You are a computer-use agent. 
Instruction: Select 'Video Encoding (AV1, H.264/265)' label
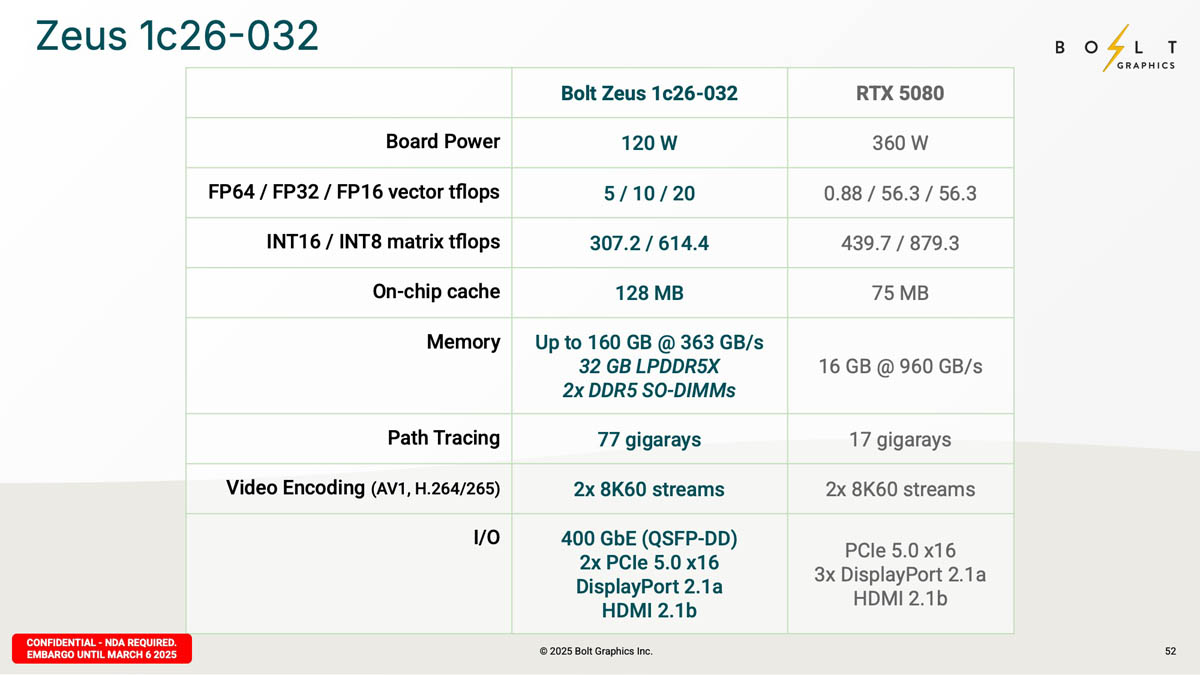(x=363, y=488)
